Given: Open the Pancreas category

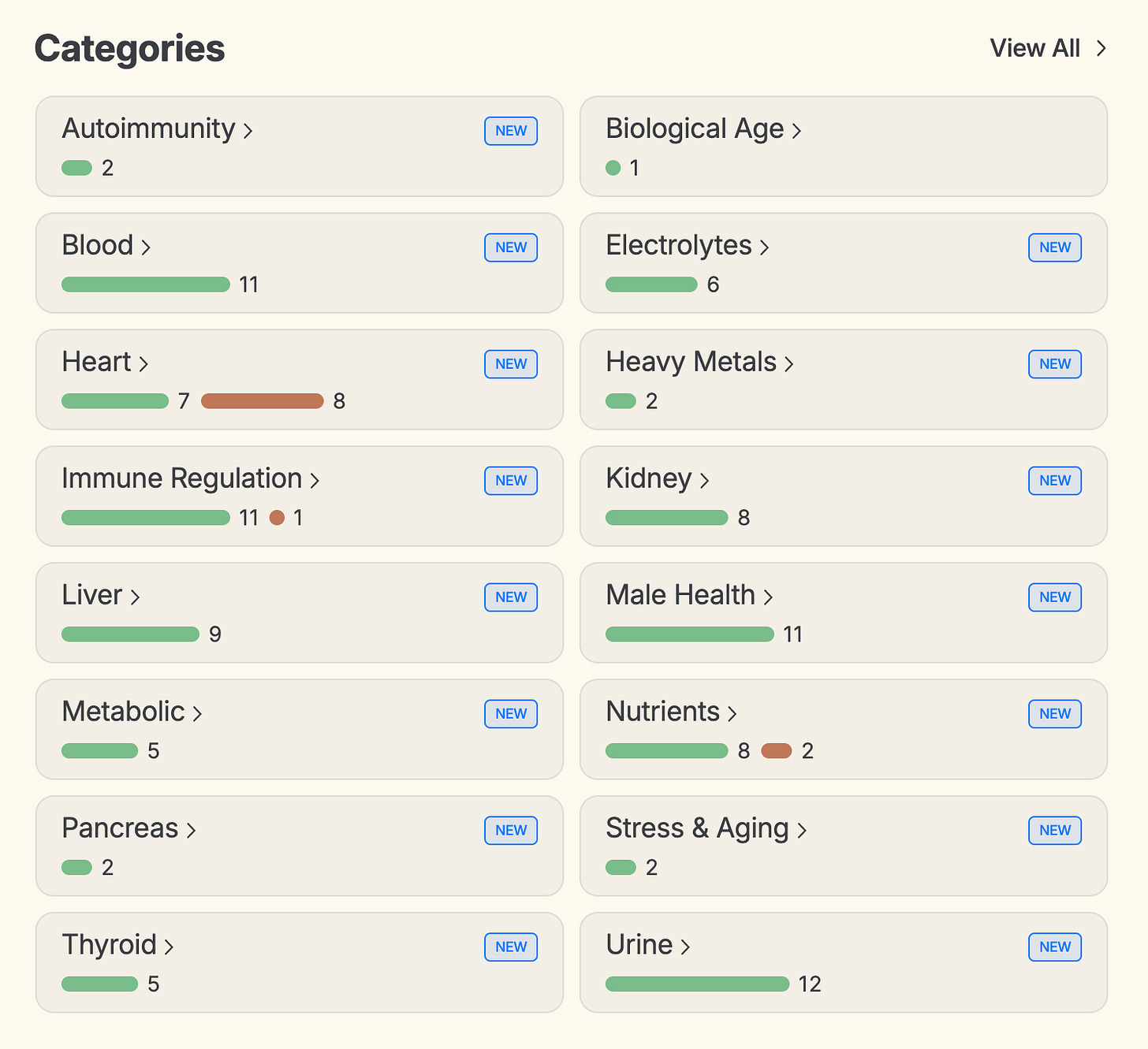Looking at the screenshot, I should [x=121, y=828].
